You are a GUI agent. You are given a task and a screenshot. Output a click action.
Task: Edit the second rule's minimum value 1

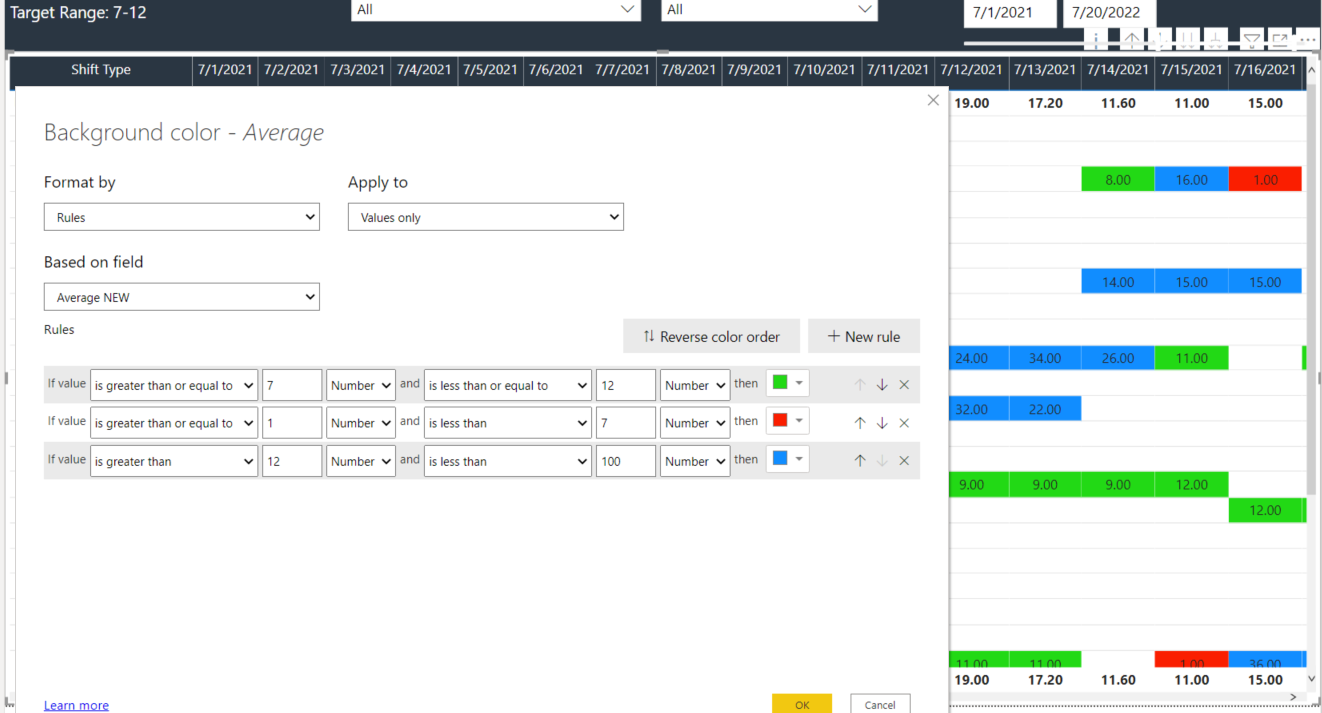point(292,423)
